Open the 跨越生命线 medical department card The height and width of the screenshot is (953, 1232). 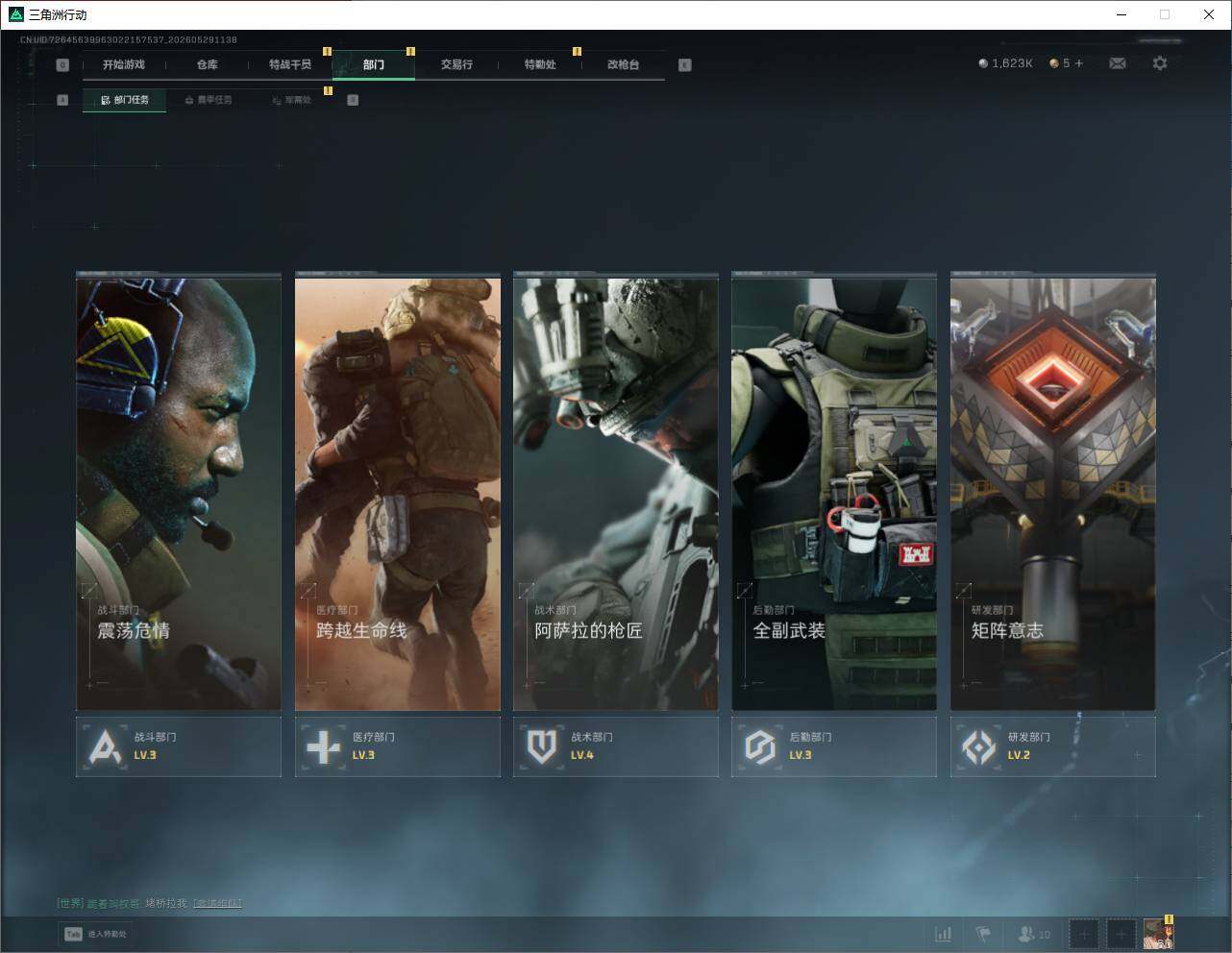click(398, 495)
